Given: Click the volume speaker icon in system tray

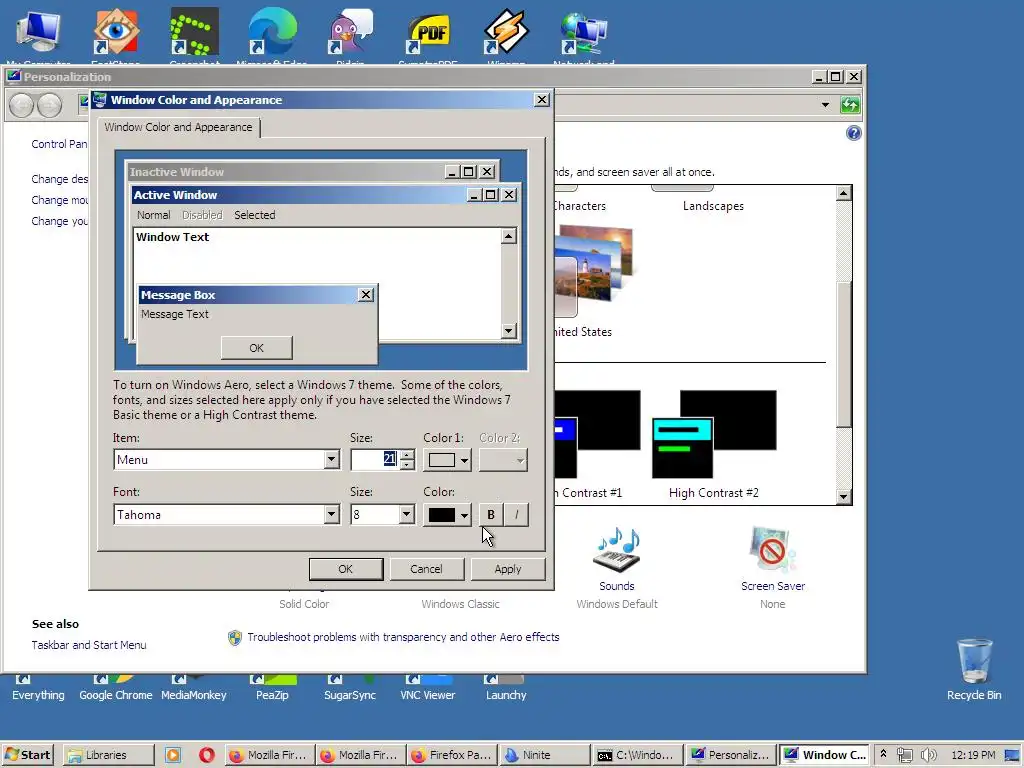Looking at the screenshot, I should point(929,755).
